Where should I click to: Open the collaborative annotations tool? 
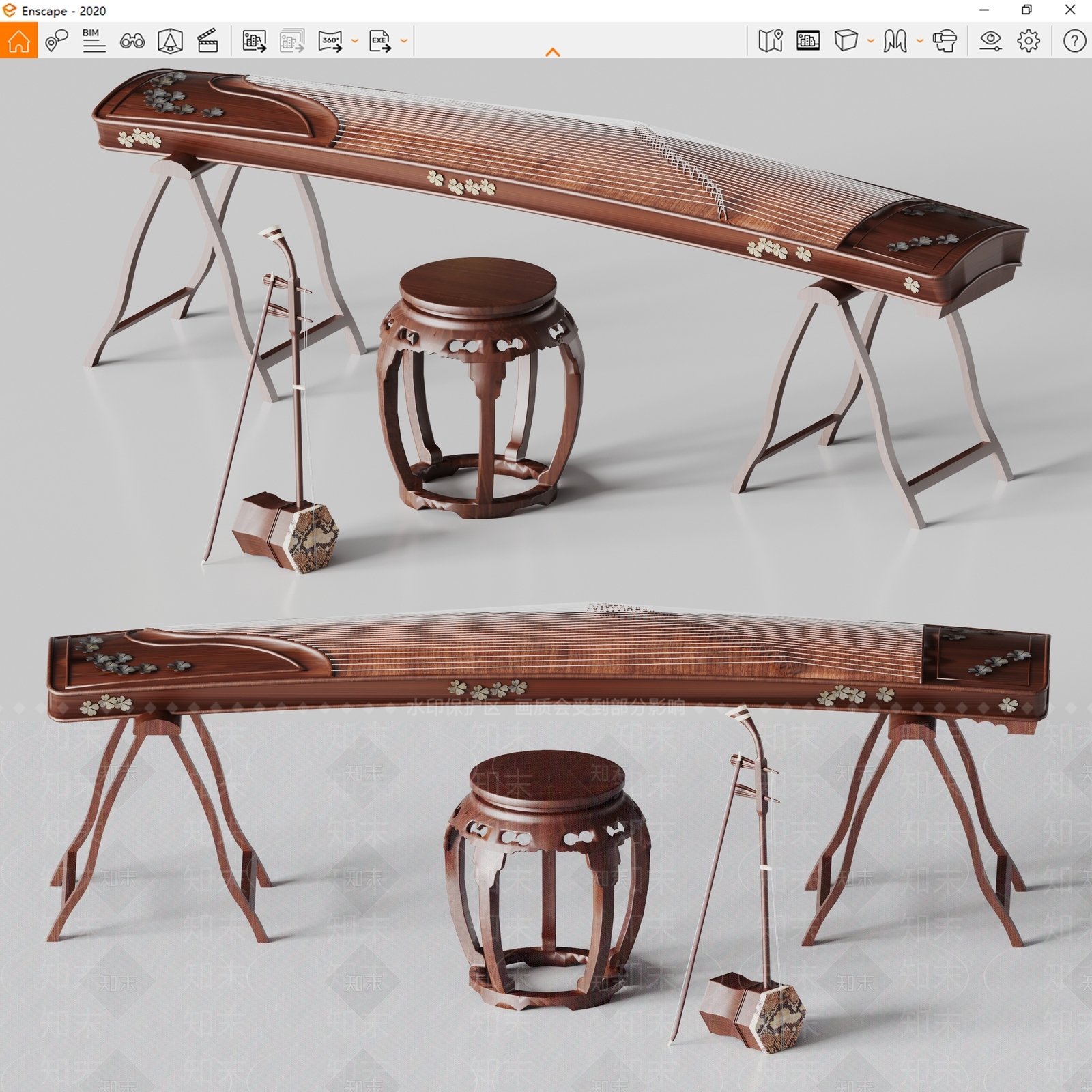(57, 41)
